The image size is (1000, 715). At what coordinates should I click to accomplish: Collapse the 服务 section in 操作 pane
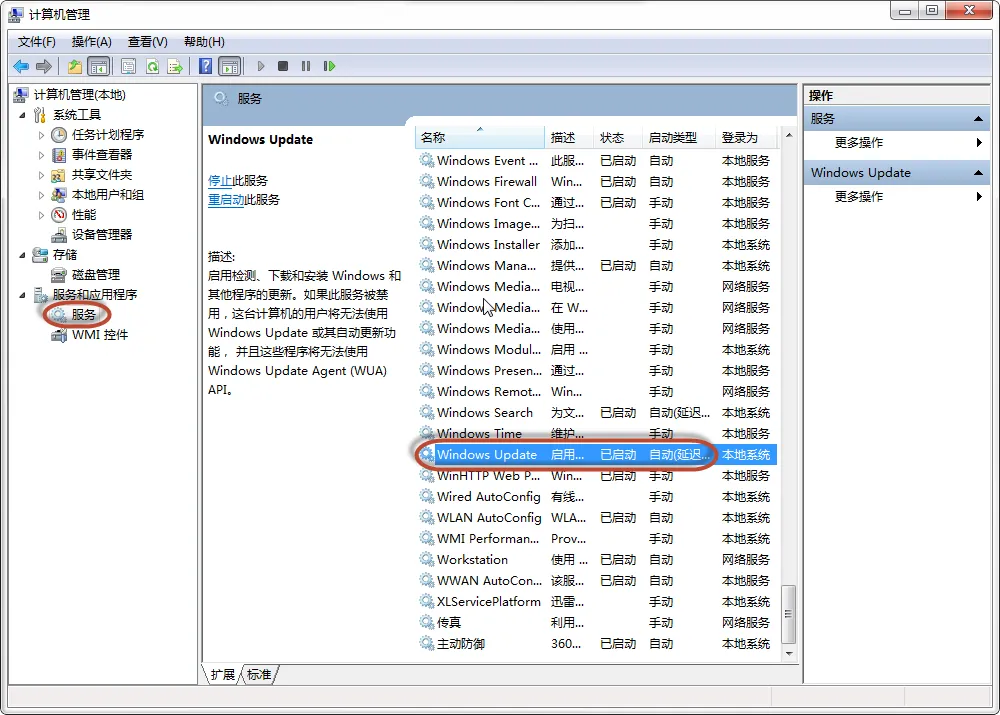978,119
